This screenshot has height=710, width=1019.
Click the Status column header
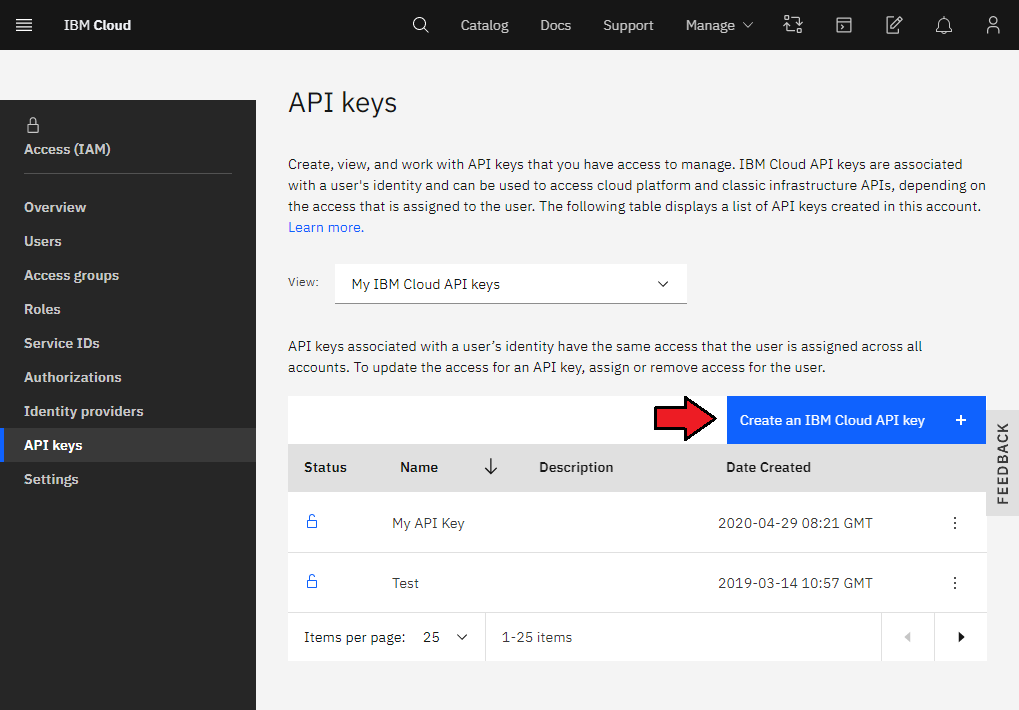[326, 467]
